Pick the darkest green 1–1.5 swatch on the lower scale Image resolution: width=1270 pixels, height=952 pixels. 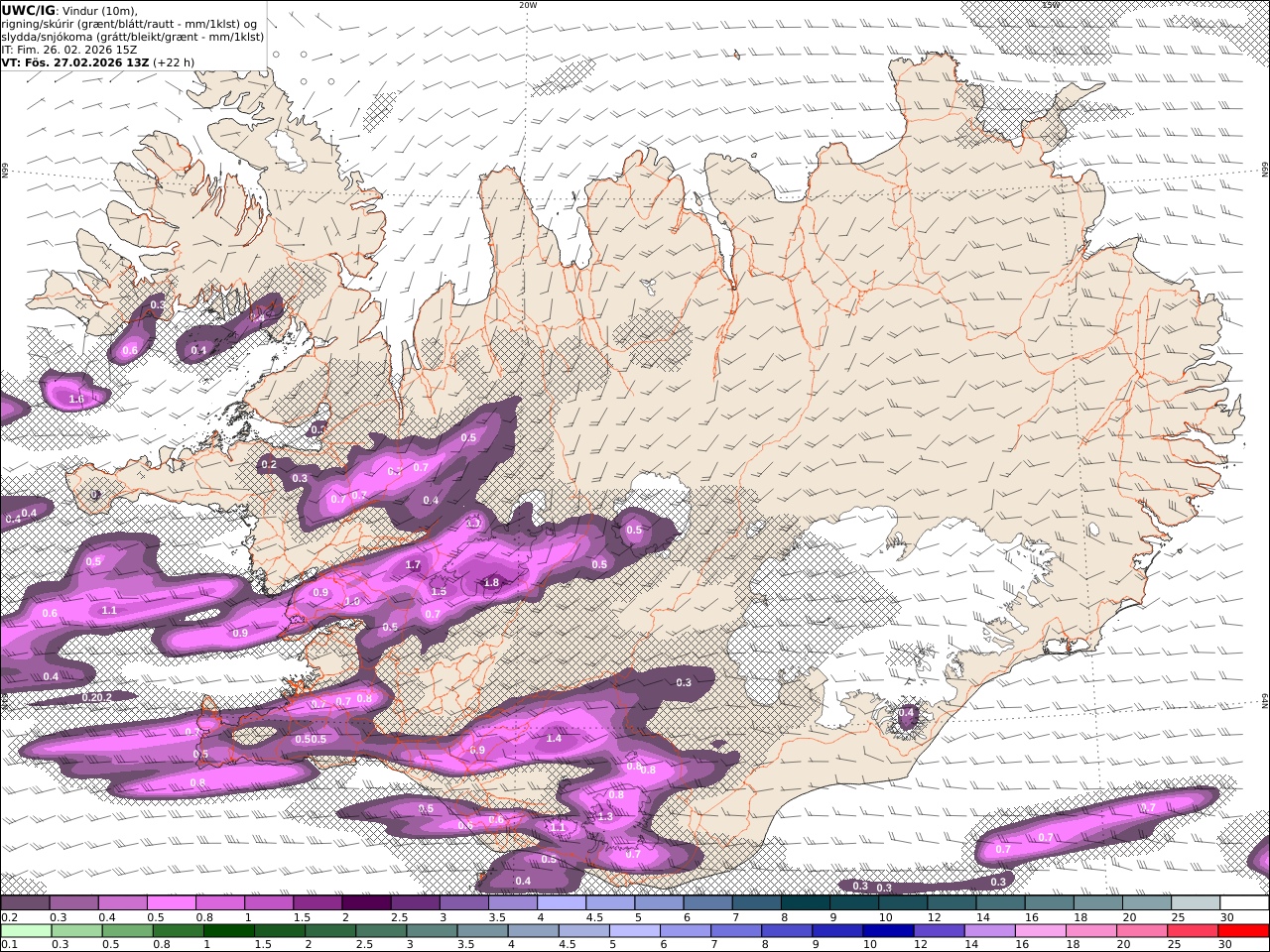click(228, 931)
